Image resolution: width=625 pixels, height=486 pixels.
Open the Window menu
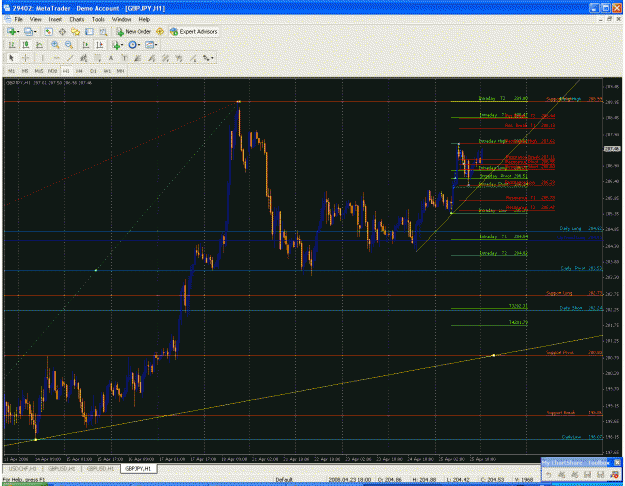121,19
